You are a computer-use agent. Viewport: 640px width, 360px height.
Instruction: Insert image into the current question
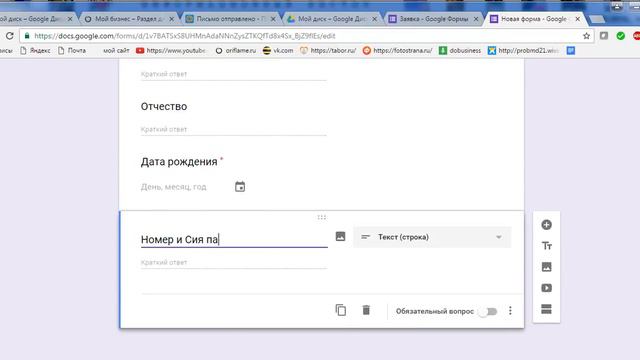[340, 236]
